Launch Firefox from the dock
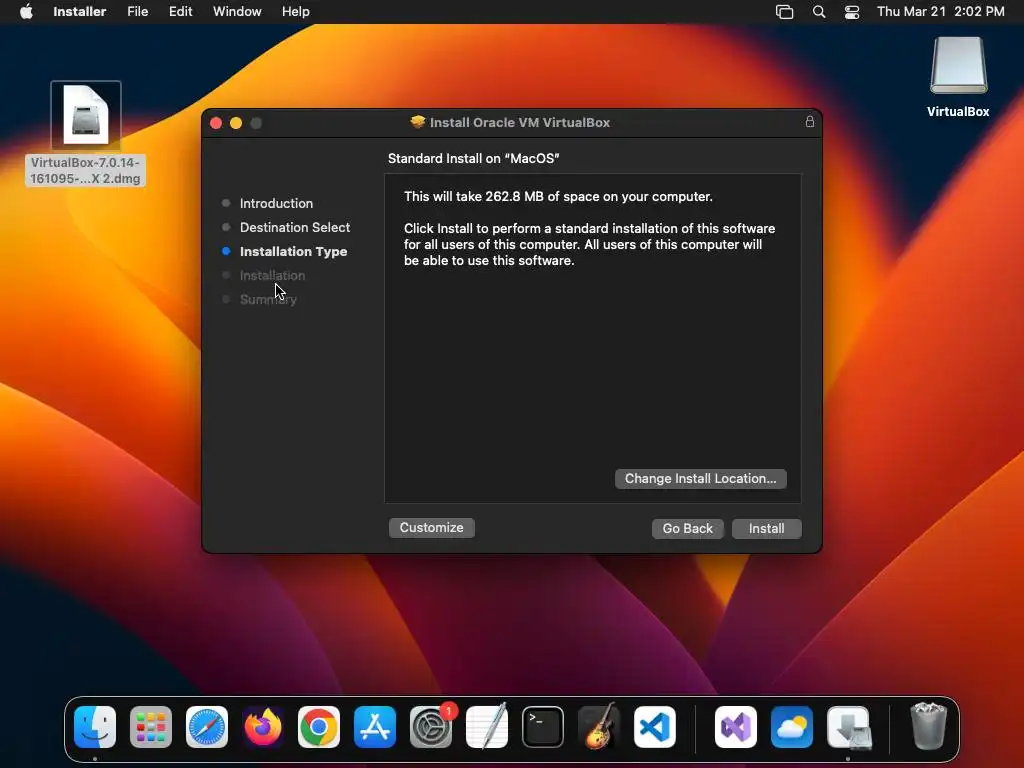This screenshot has width=1024, height=768. [x=263, y=727]
